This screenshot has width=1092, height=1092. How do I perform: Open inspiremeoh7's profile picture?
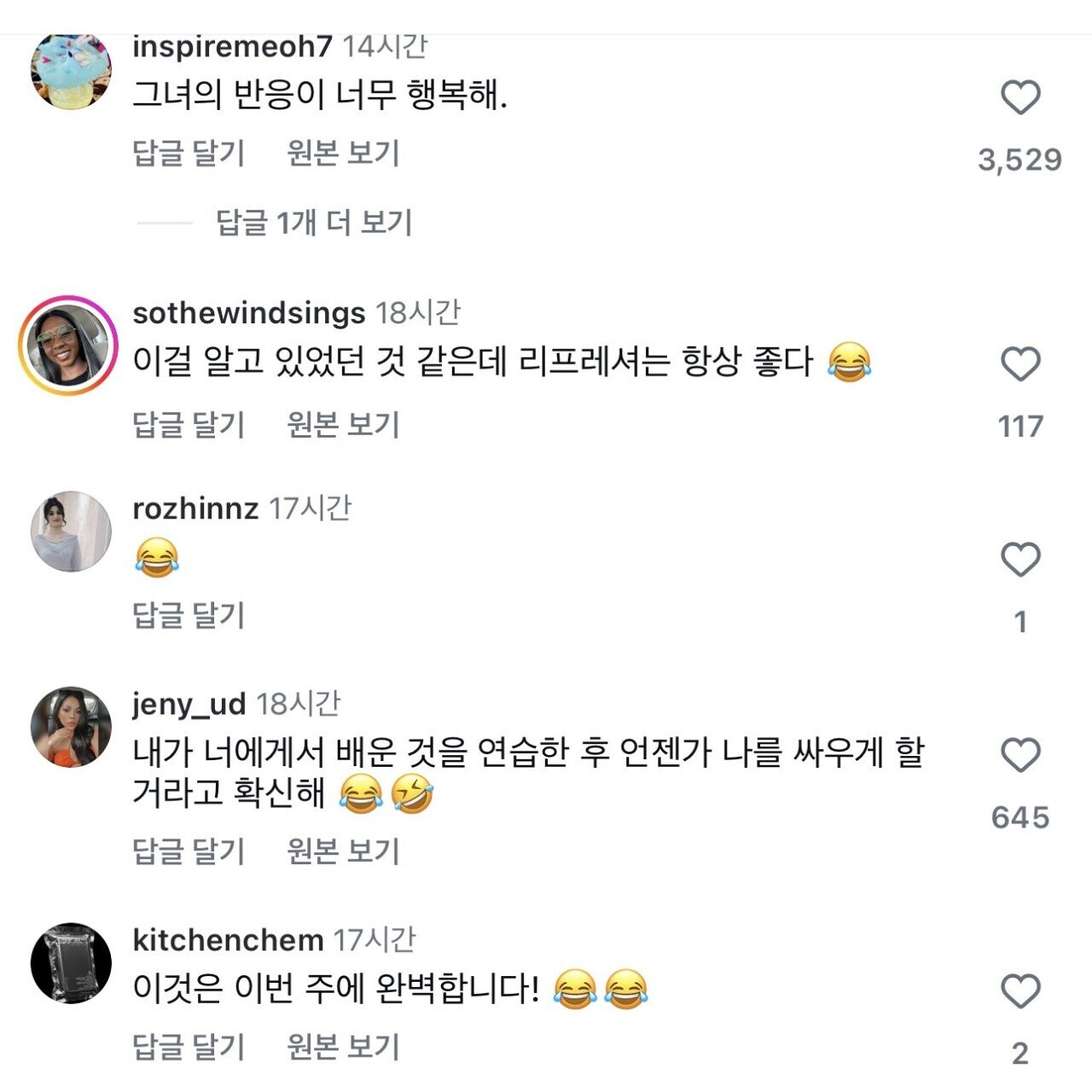pos(71,72)
